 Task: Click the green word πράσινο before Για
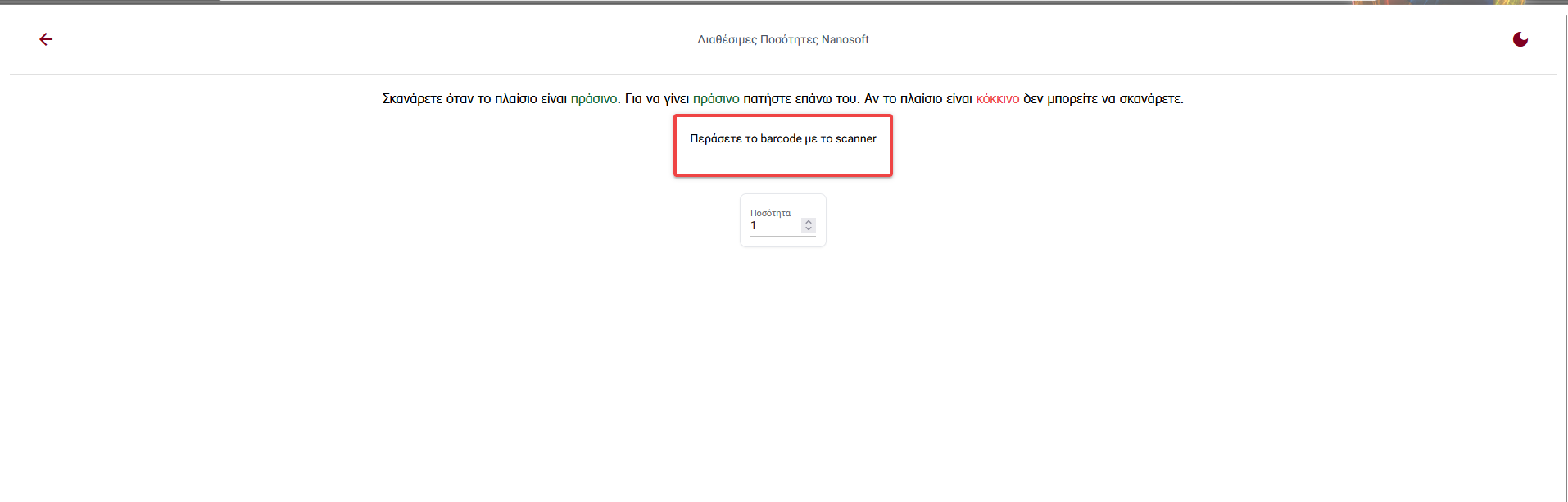click(x=593, y=99)
